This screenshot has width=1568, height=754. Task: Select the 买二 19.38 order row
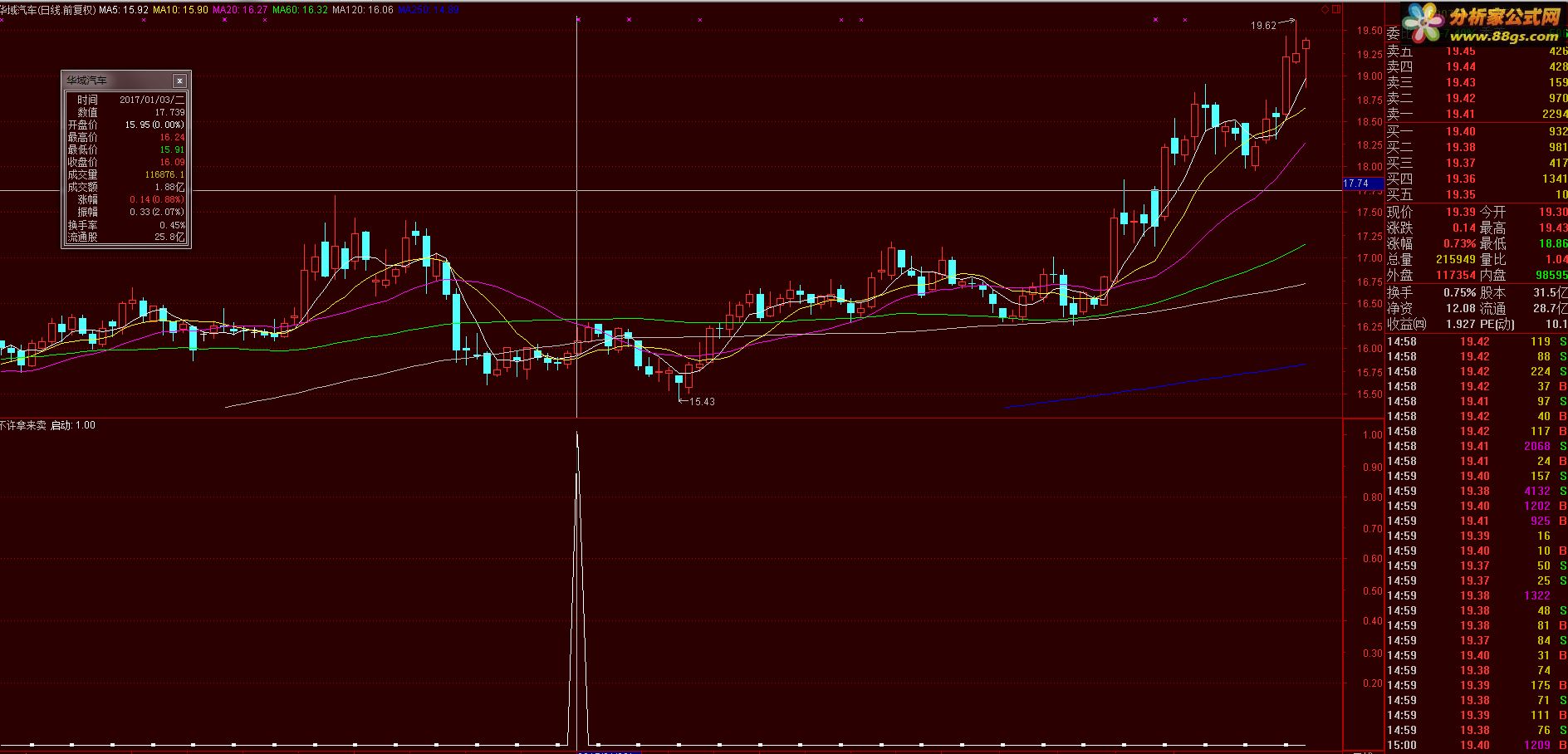pyautogui.click(x=1477, y=147)
